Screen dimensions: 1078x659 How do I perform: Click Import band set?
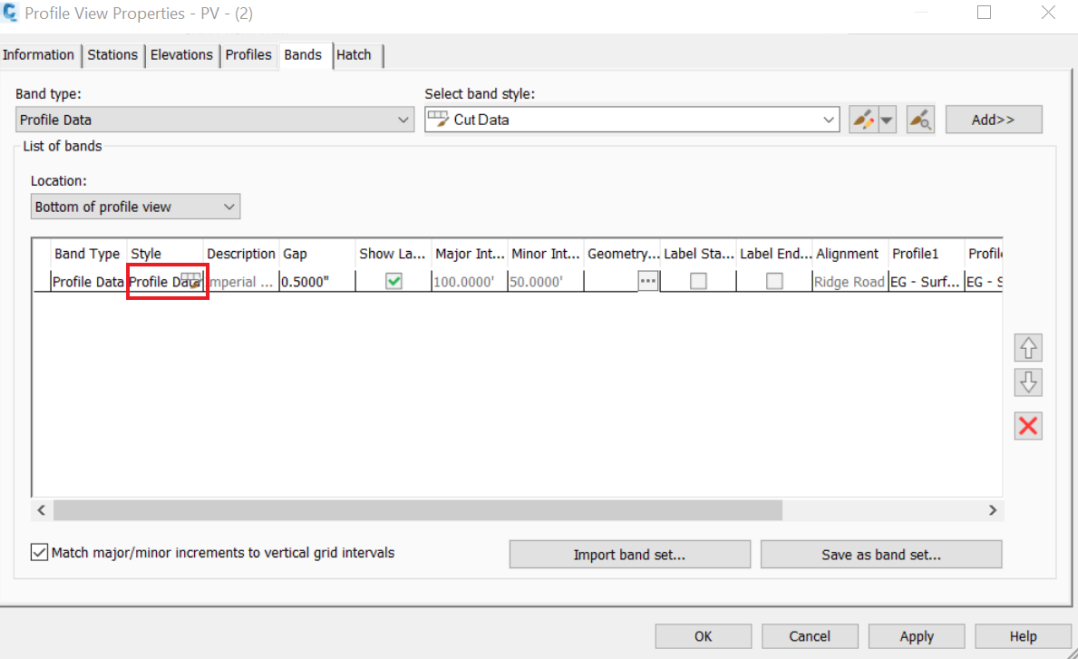[x=629, y=553]
